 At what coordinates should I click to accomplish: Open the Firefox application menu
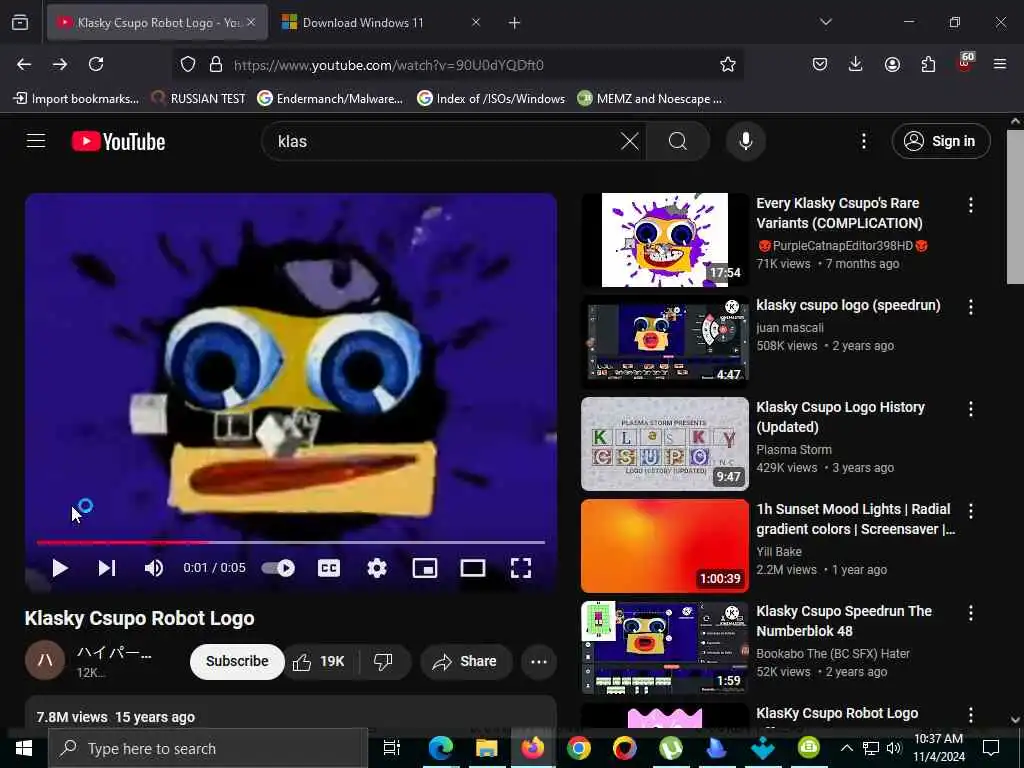pos(1000,64)
